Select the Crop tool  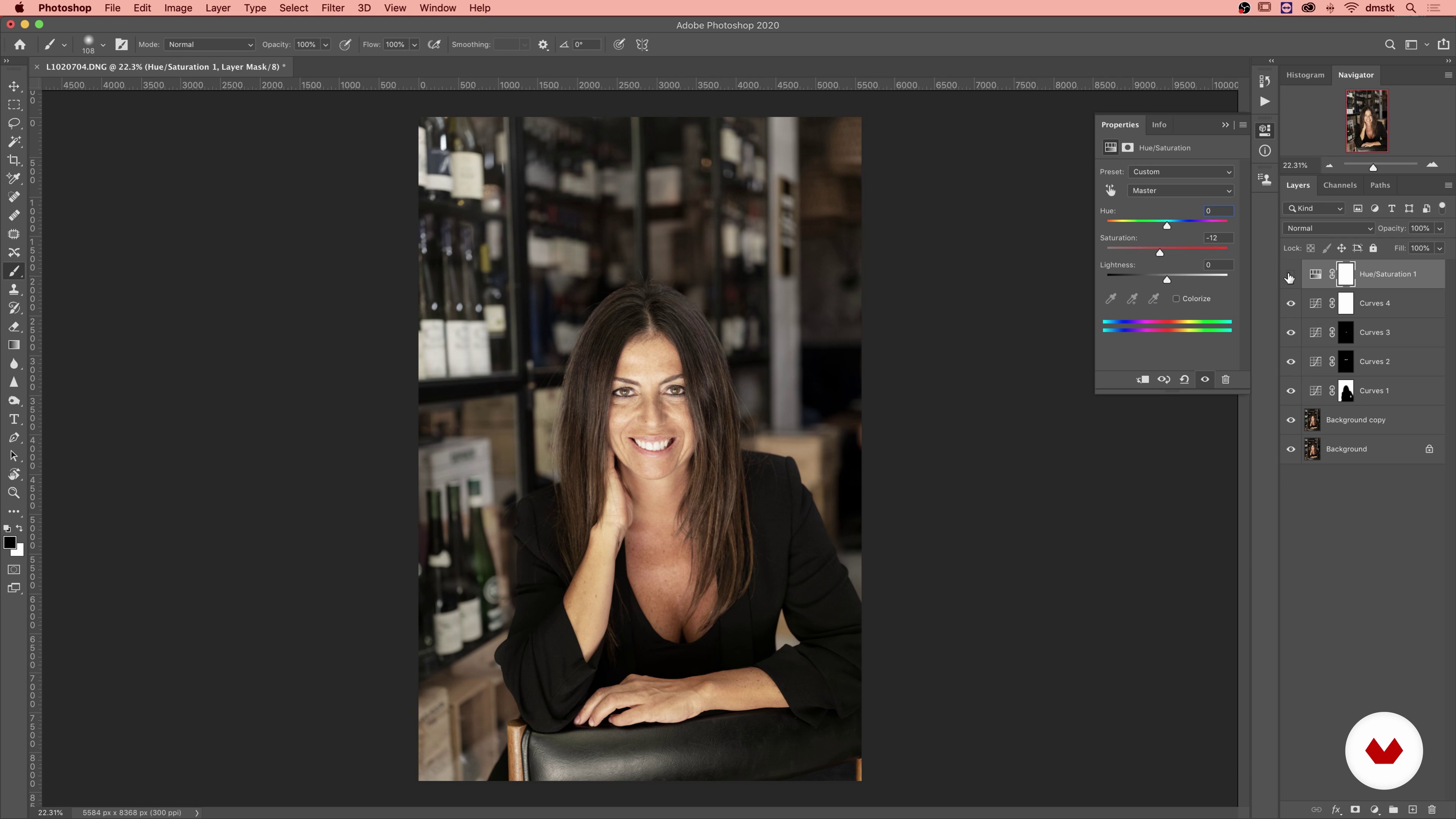click(x=14, y=160)
